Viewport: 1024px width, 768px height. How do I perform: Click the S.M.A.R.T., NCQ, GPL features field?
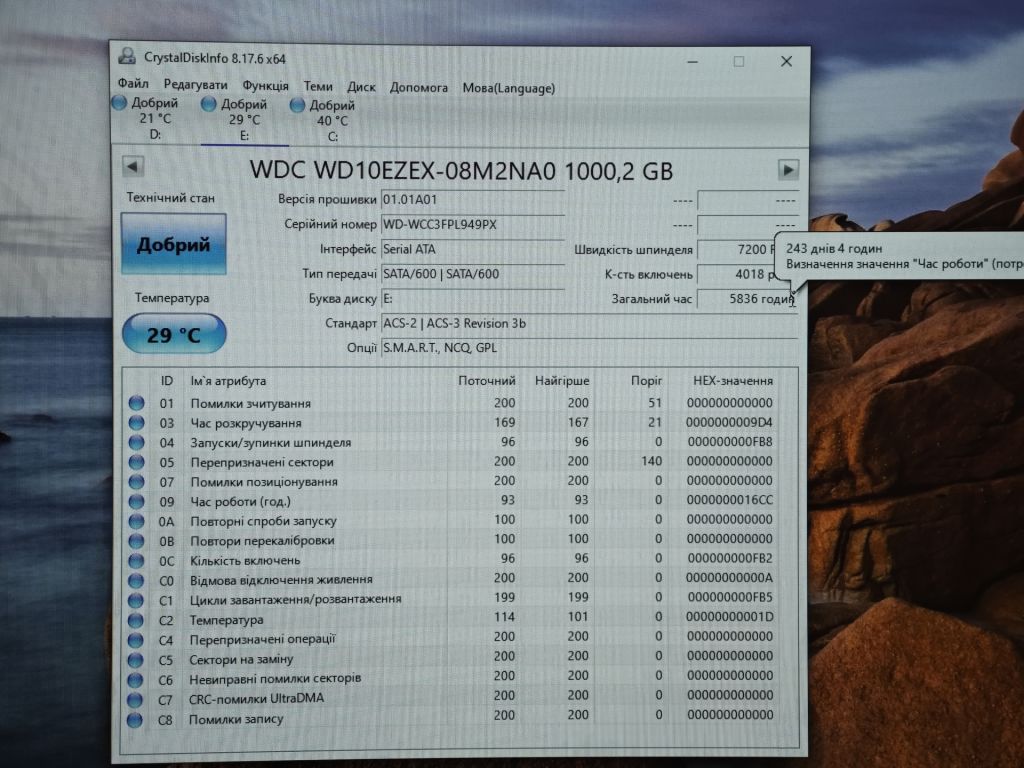pyautogui.click(x=589, y=348)
